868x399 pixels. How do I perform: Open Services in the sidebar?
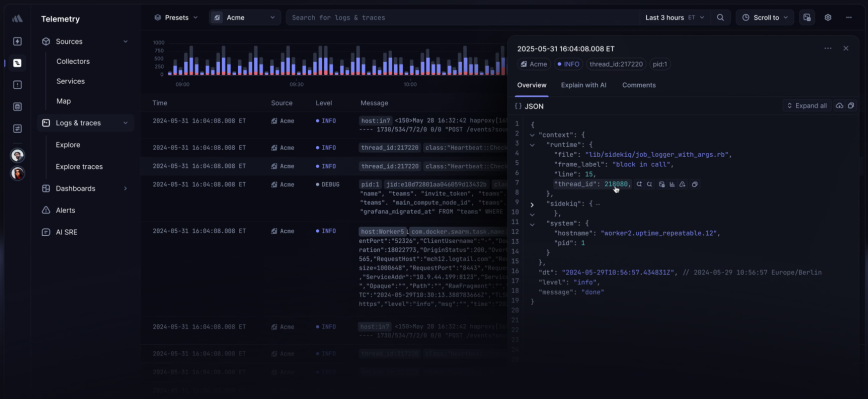70,81
